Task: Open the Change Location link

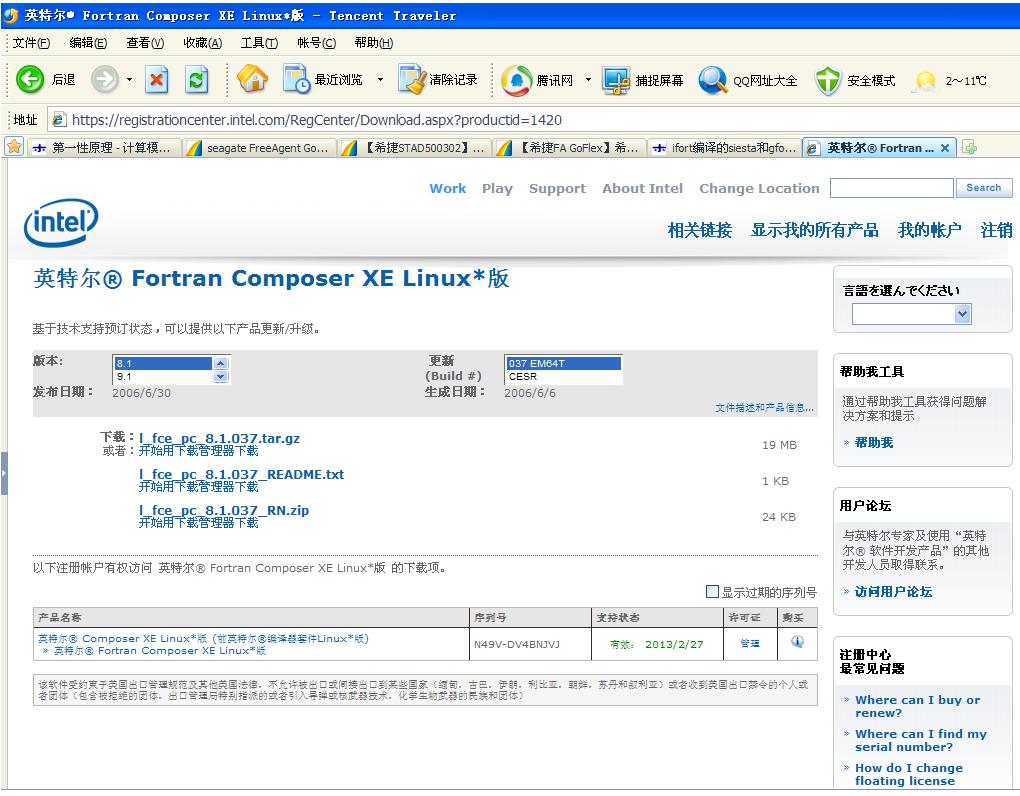Action: (x=759, y=189)
